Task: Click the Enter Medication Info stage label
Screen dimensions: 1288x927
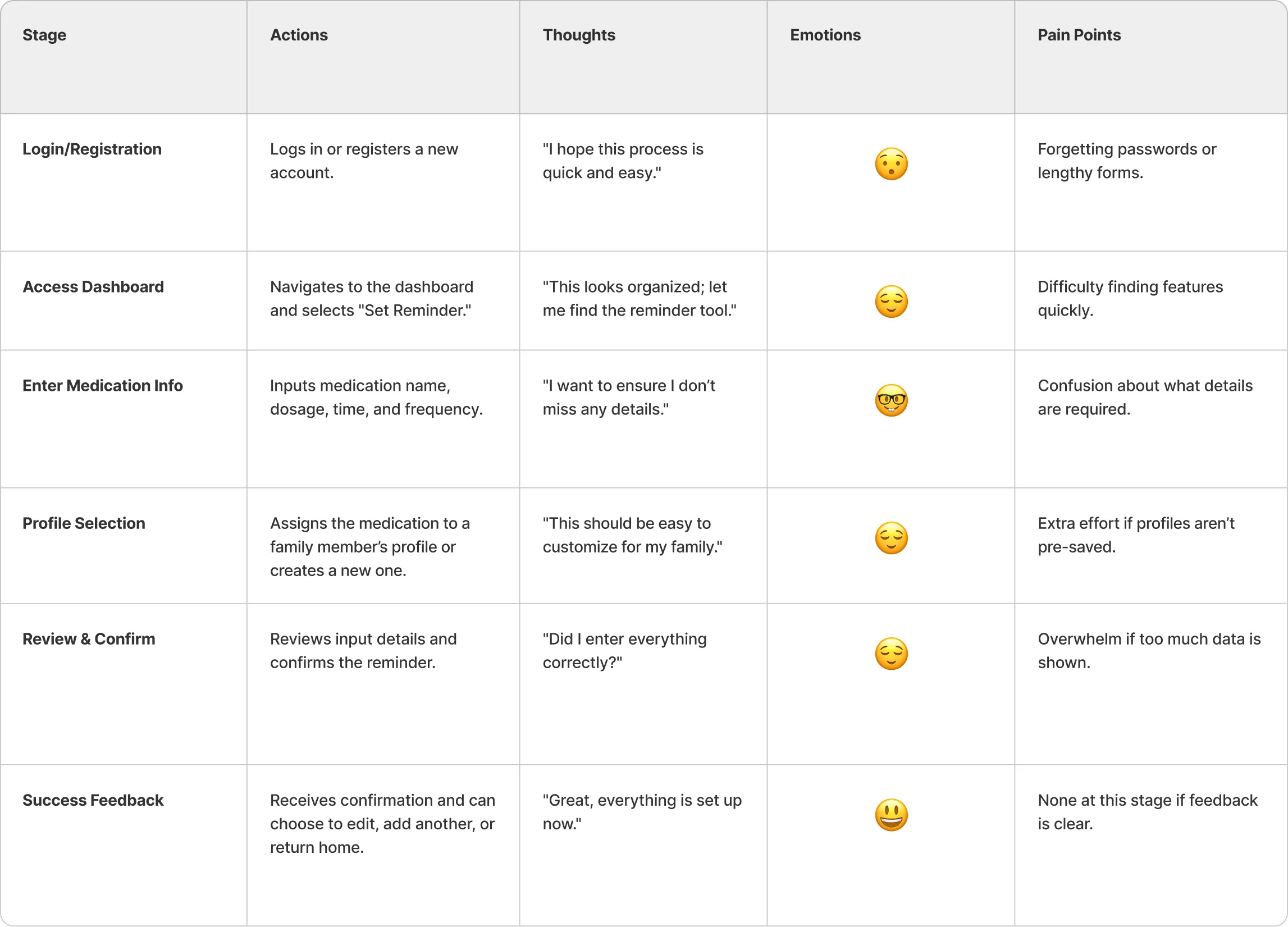Action: coord(103,386)
